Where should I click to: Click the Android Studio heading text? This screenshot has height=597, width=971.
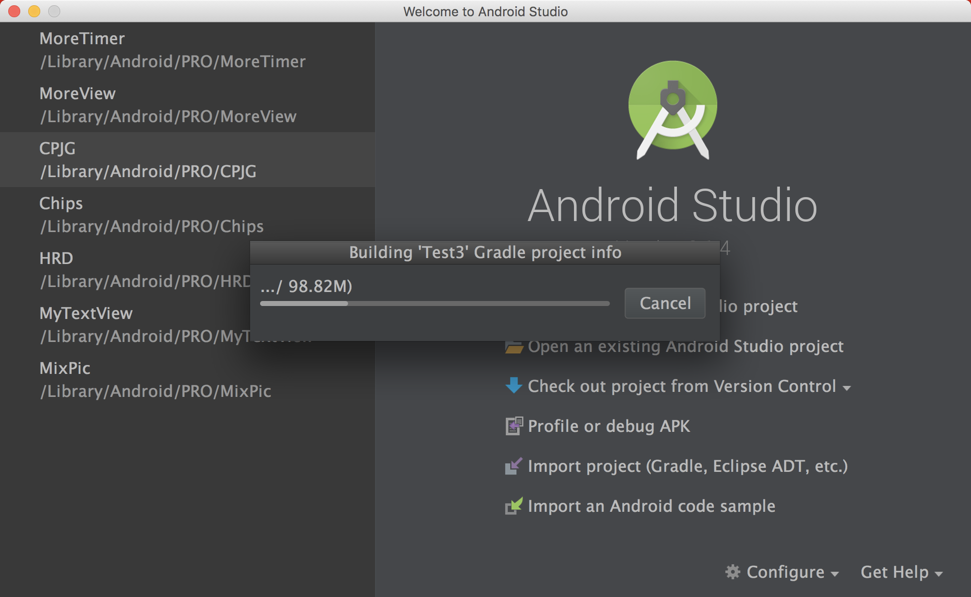(x=673, y=205)
